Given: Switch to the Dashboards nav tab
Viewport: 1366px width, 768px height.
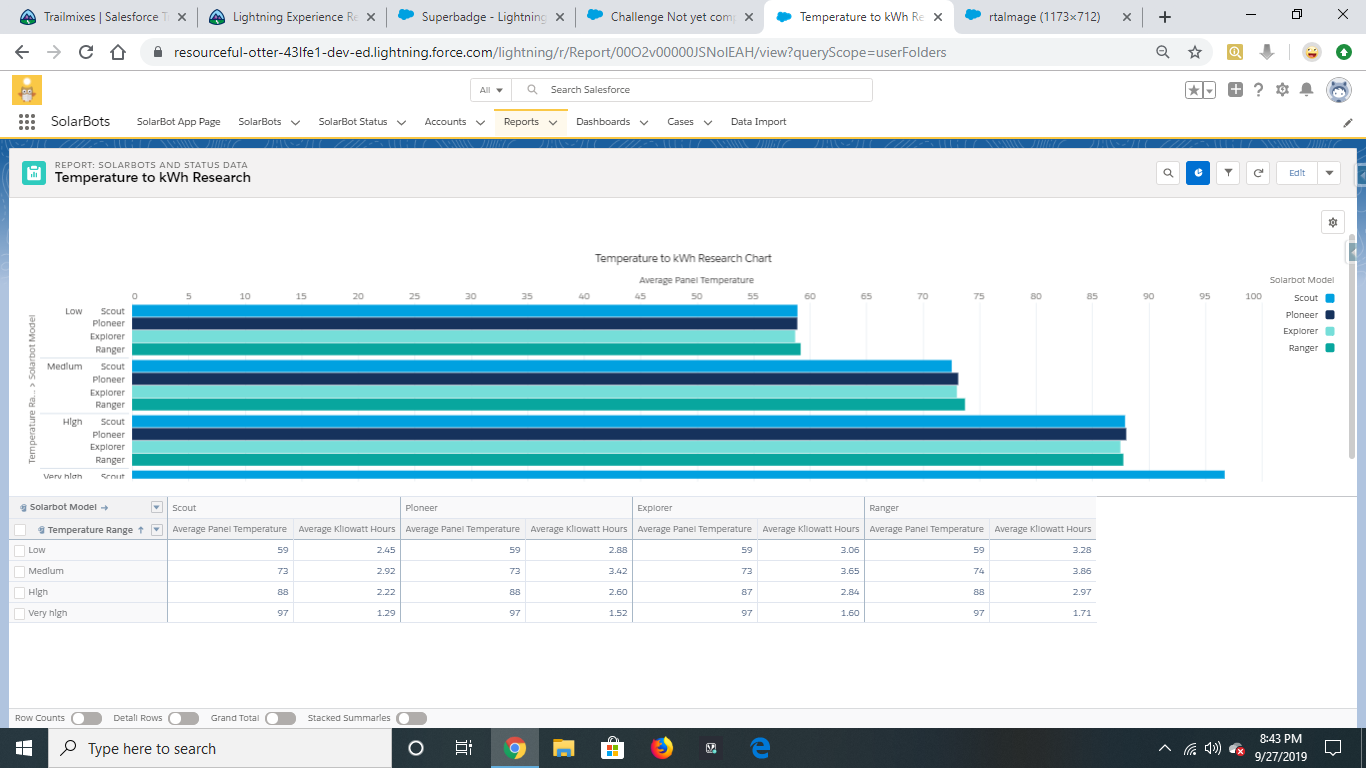Looking at the screenshot, I should [x=603, y=122].
